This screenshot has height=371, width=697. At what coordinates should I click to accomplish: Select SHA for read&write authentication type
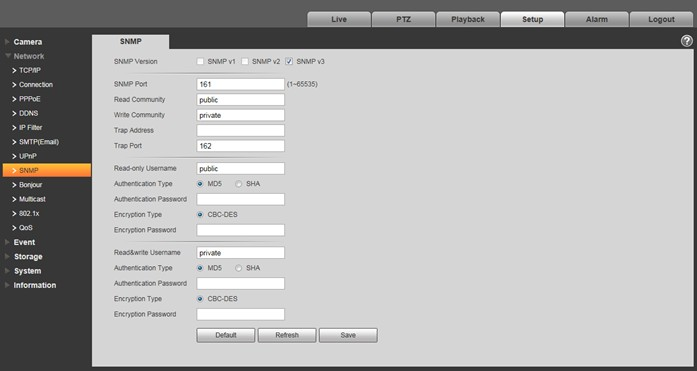239,268
